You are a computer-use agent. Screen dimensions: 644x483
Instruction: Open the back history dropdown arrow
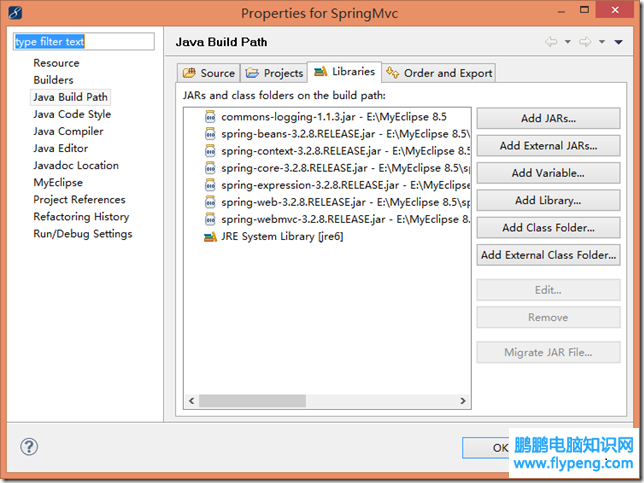[x=568, y=41]
